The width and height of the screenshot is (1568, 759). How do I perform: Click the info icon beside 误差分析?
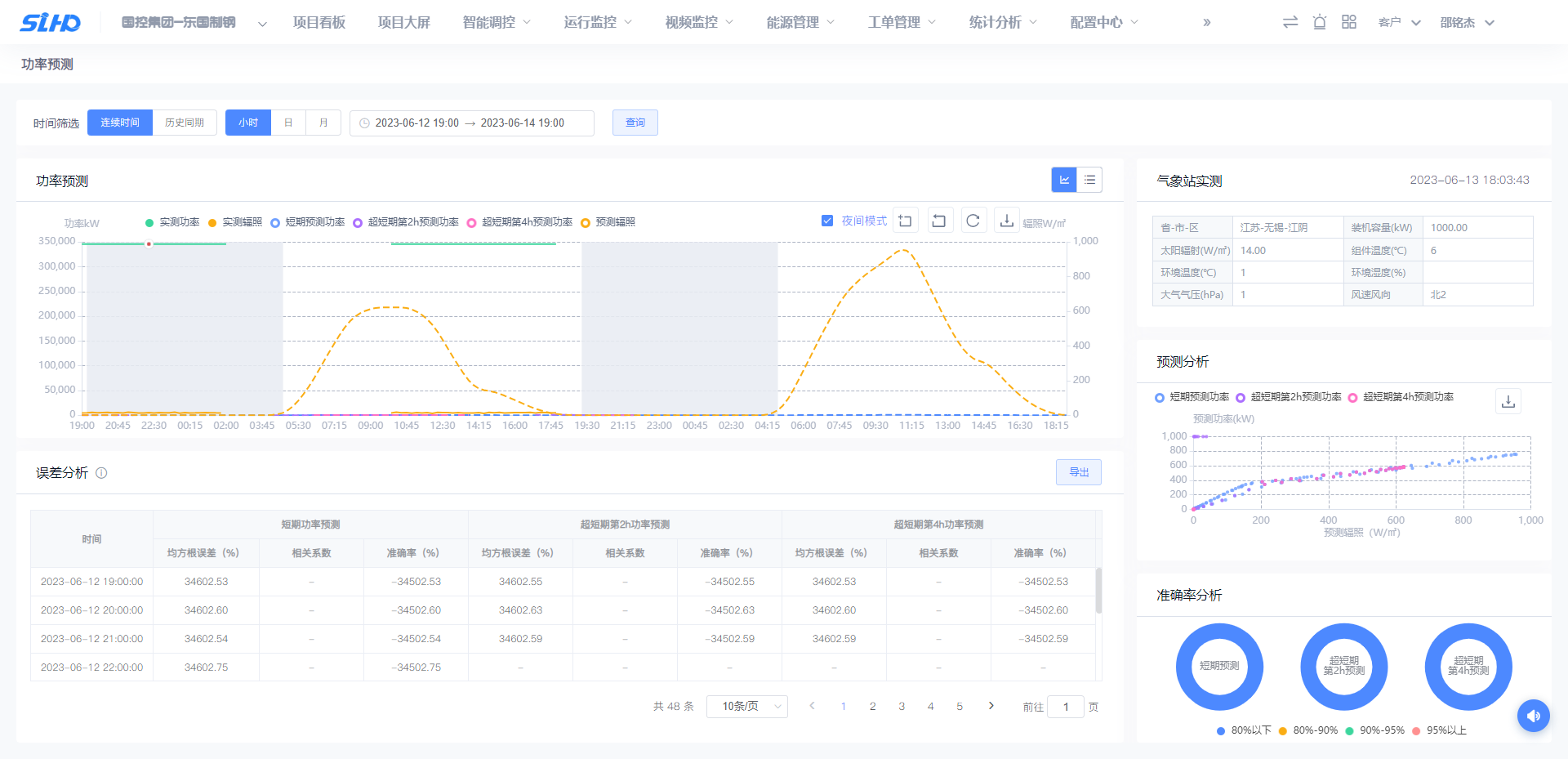(x=101, y=473)
